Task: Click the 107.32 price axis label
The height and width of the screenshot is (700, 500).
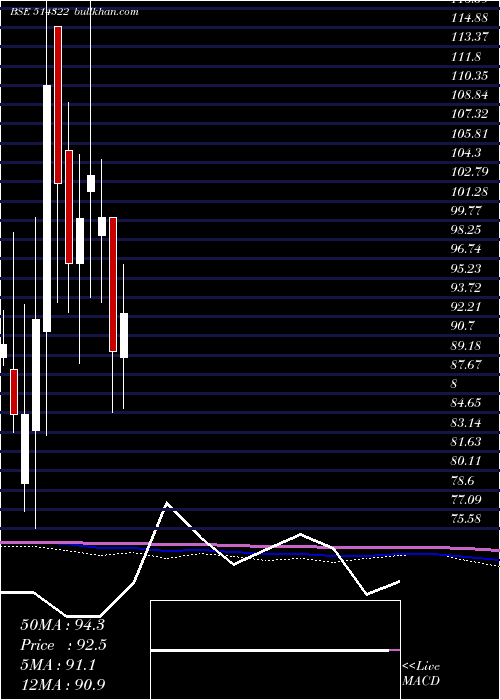Action: [470, 114]
